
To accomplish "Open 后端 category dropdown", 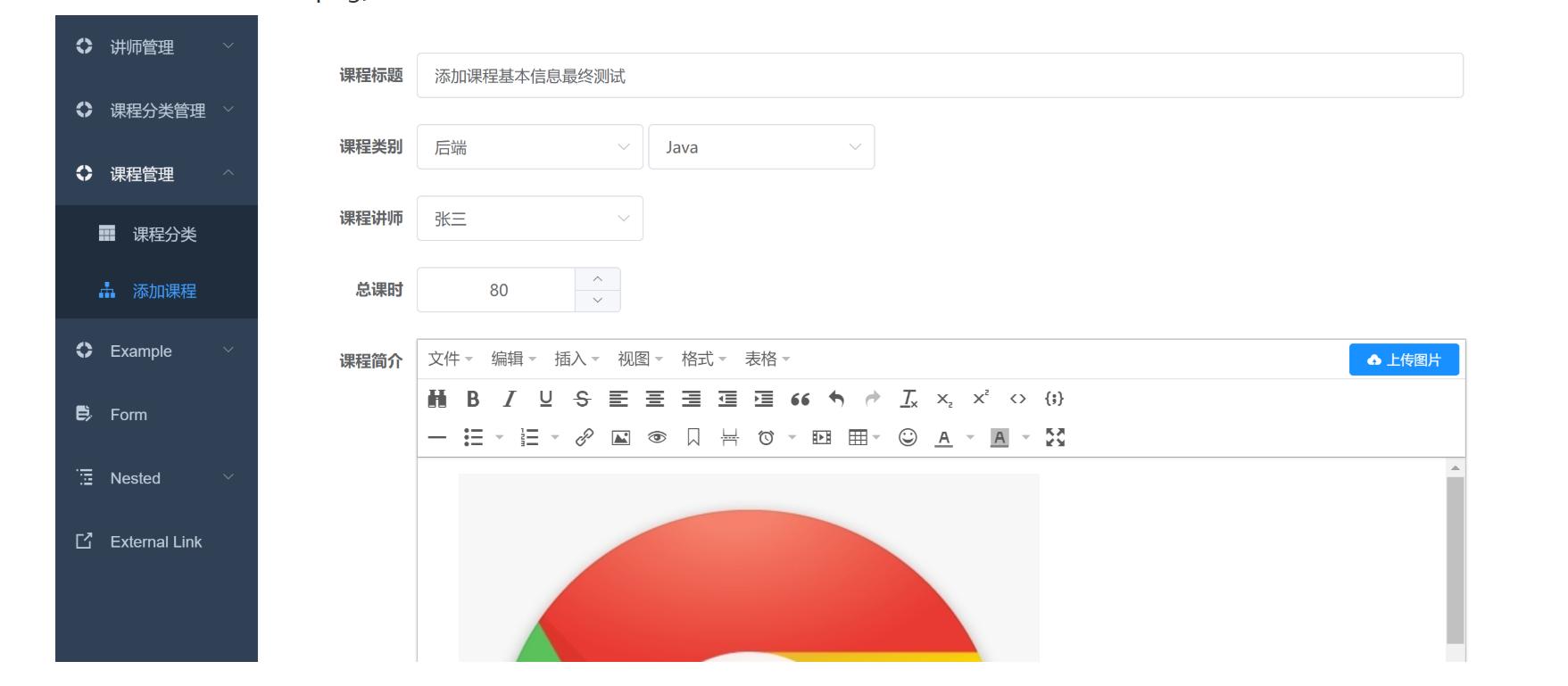I will [x=530, y=147].
